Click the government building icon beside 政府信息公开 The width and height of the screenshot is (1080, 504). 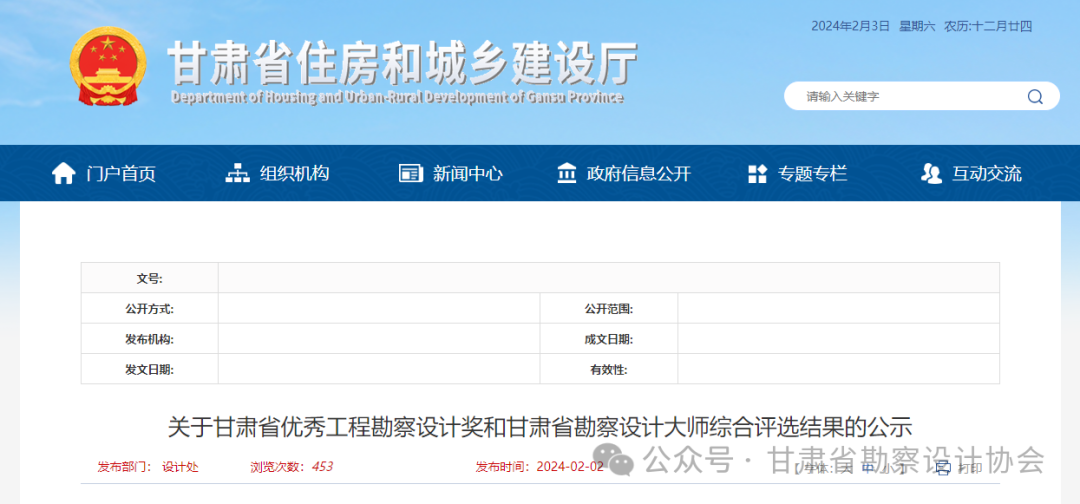[567, 173]
